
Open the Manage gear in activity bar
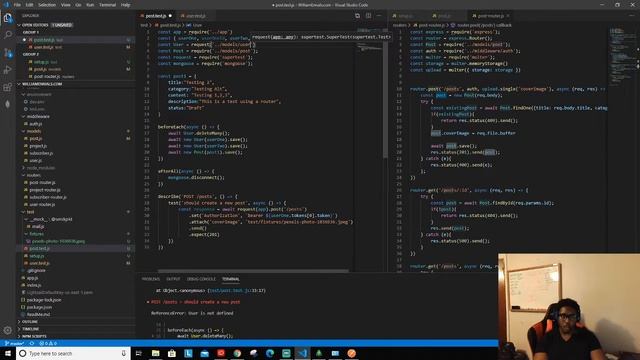click(8, 330)
